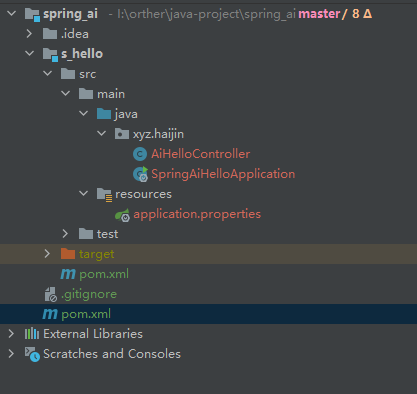Expand the target folder arrow
Viewport: 417px width, 394px height.
(x=47, y=254)
